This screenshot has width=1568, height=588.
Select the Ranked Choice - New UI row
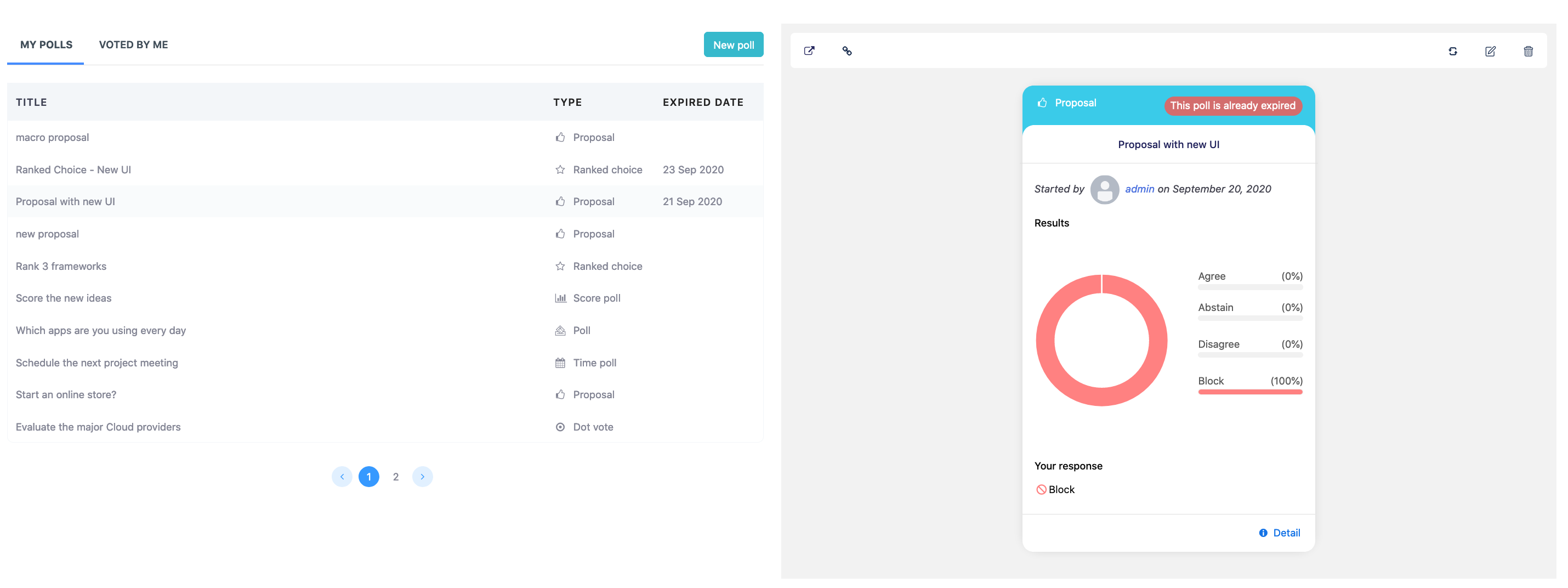(73, 170)
